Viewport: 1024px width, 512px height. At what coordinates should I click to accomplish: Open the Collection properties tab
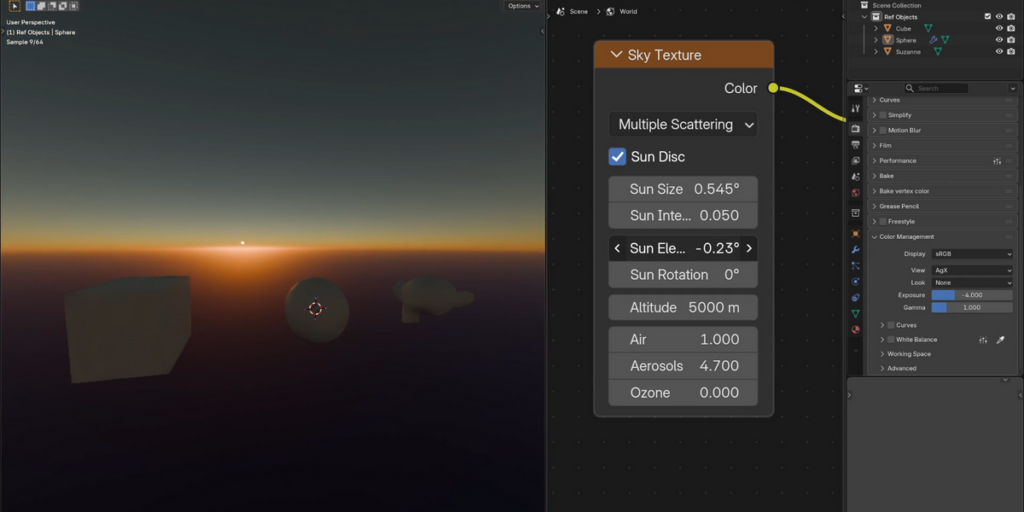pos(856,213)
